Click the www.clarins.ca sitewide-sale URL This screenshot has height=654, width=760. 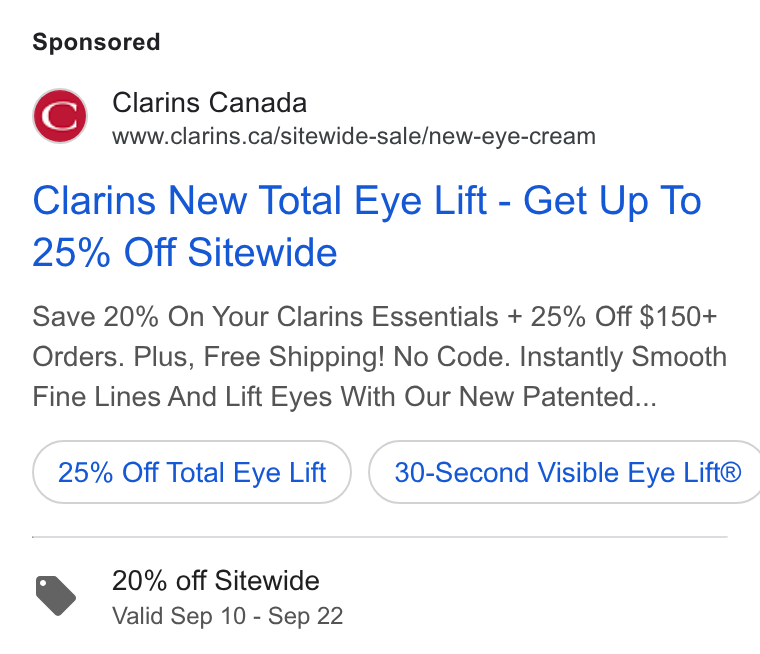354,136
